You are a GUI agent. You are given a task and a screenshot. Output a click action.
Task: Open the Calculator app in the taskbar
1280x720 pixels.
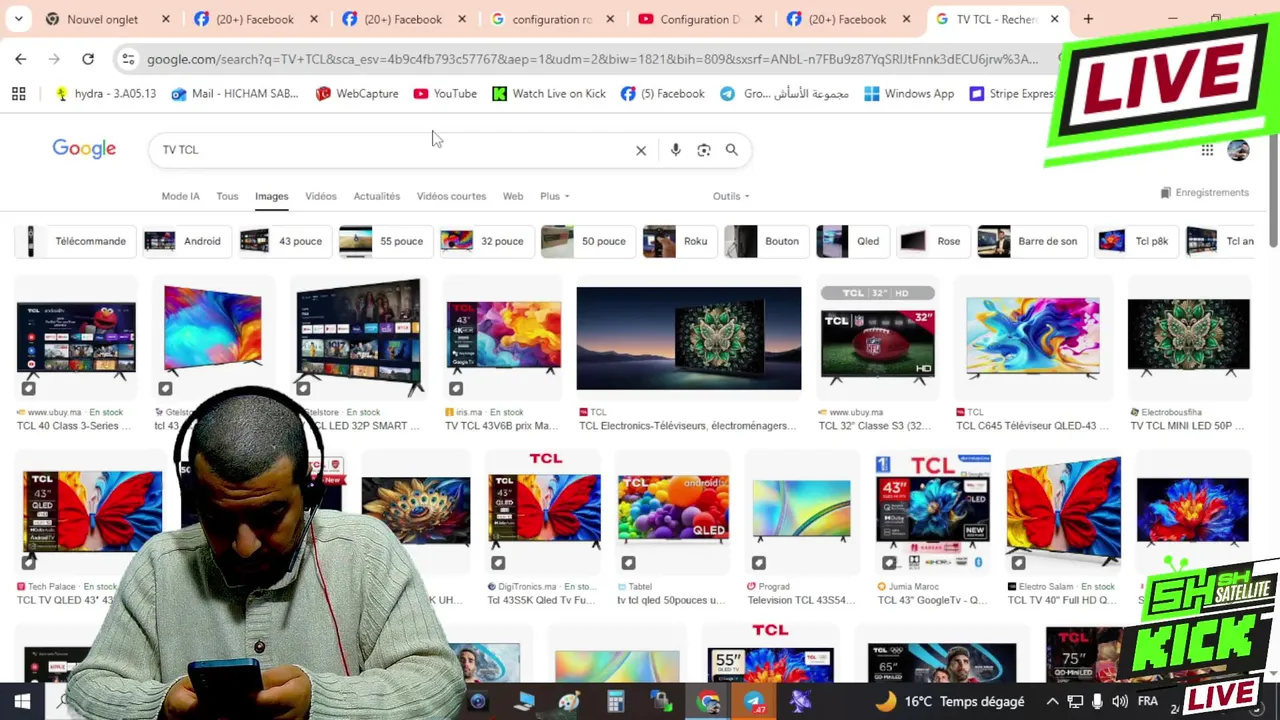point(615,702)
